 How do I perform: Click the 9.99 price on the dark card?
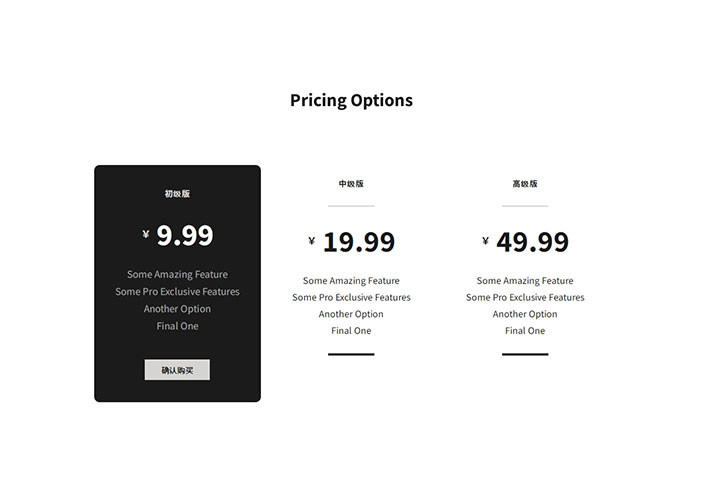pyautogui.click(x=185, y=236)
